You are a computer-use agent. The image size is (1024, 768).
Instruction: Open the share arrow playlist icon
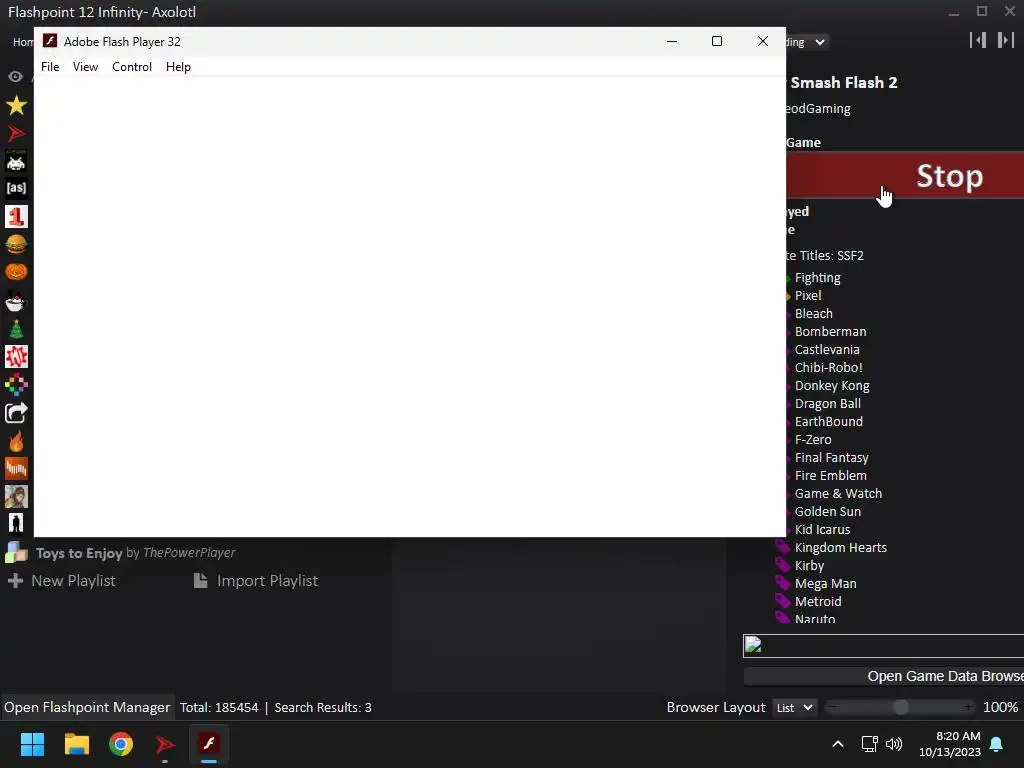click(16, 413)
